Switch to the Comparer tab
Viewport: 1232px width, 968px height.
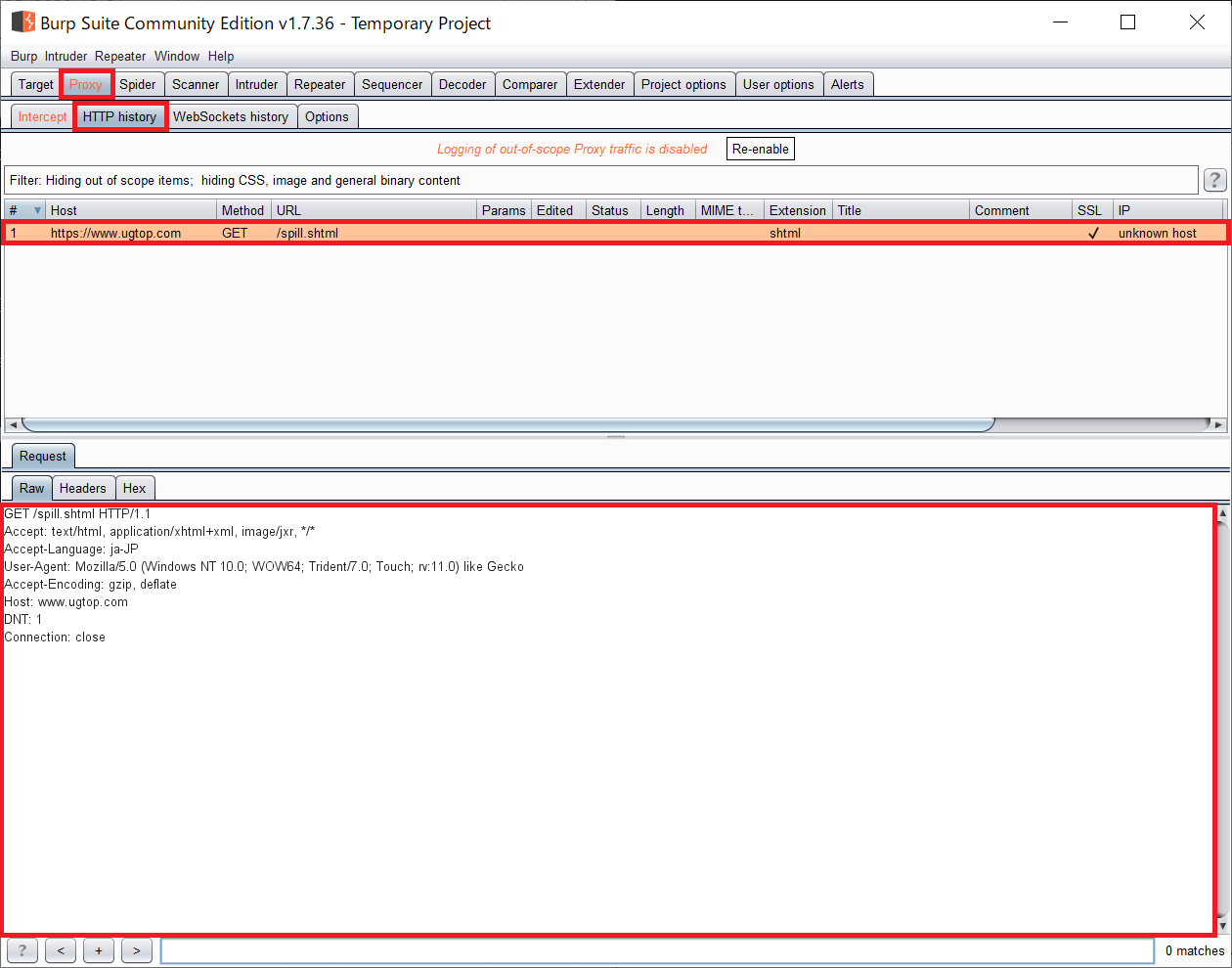pos(530,84)
